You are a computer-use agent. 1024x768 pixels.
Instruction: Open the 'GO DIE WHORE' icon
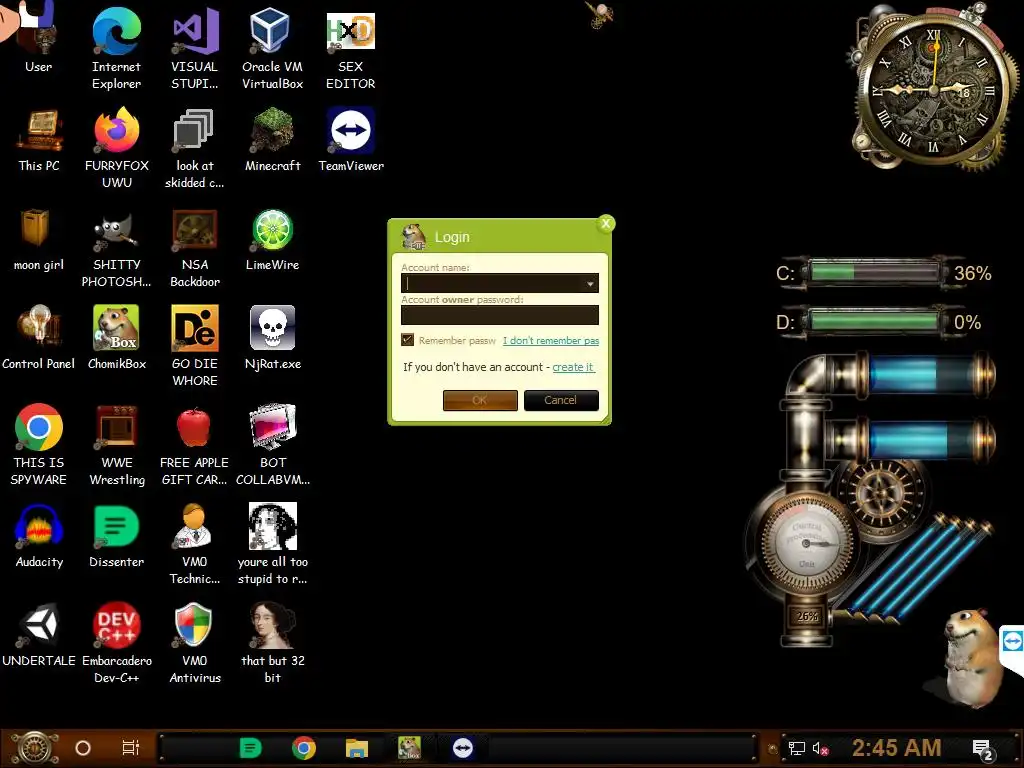(195, 345)
